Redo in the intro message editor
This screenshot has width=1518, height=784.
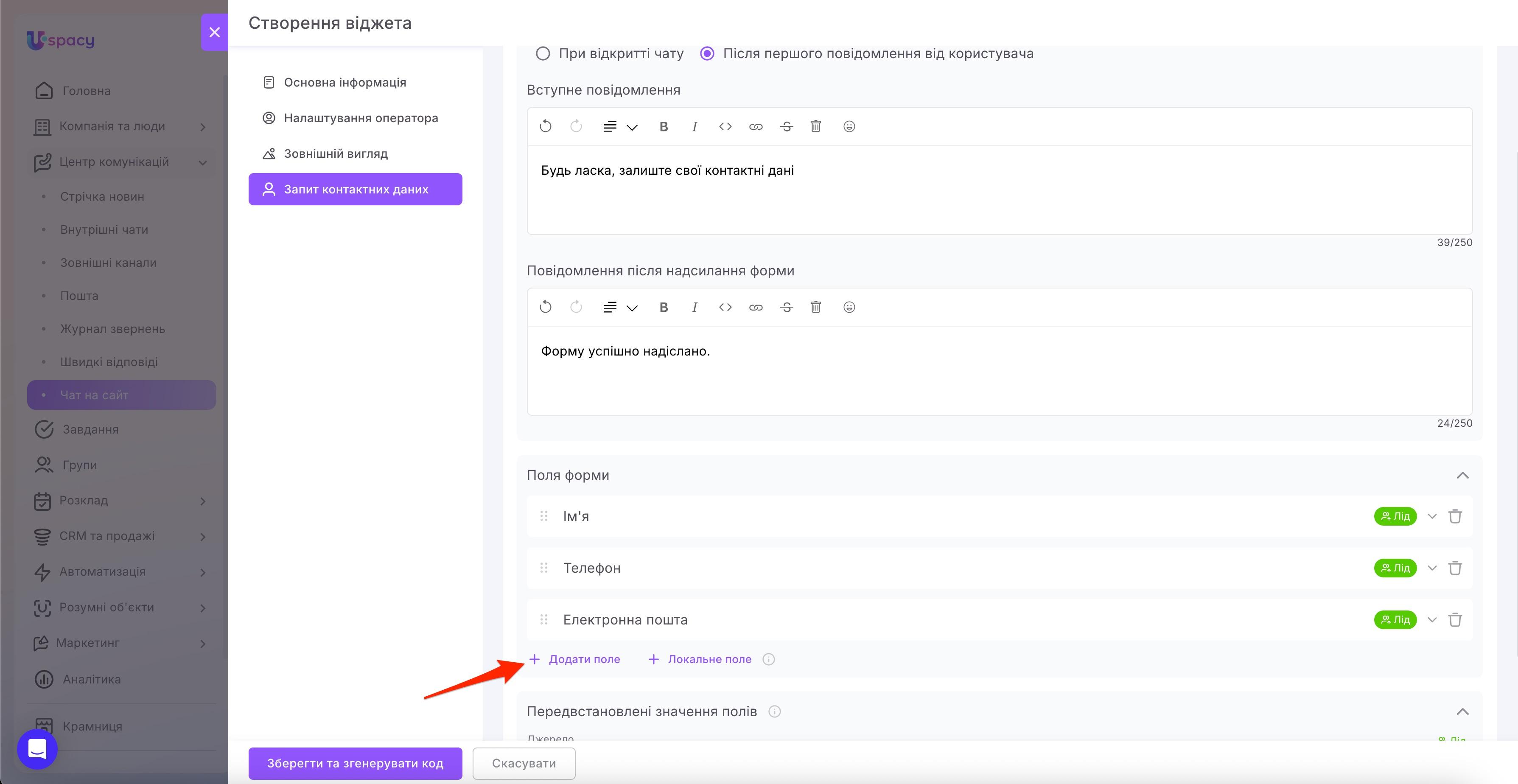tap(576, 126)
